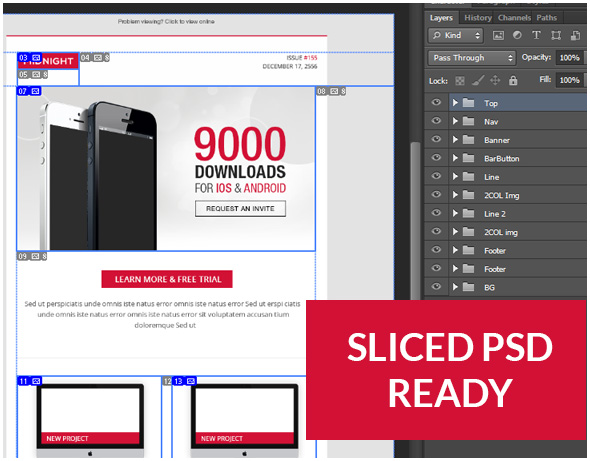Click the 'Click to view online' link

190,21
